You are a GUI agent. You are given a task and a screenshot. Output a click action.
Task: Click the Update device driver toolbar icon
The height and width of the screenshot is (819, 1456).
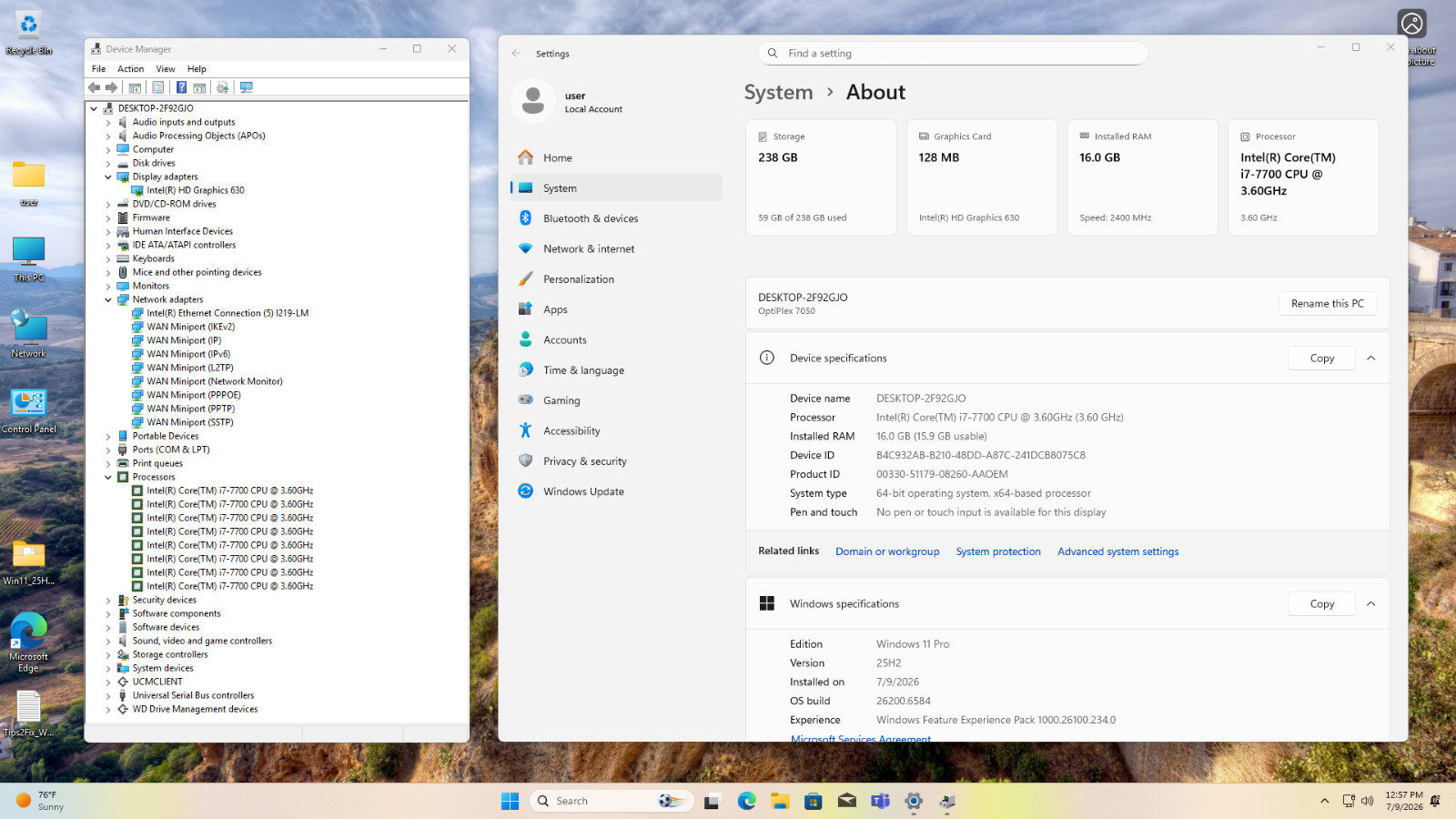(x=222, y=87)
